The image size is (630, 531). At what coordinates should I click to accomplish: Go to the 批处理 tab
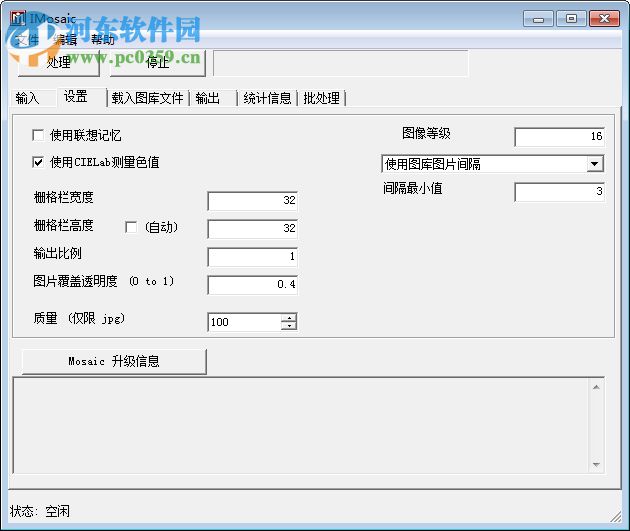click(x=321, y=98)
